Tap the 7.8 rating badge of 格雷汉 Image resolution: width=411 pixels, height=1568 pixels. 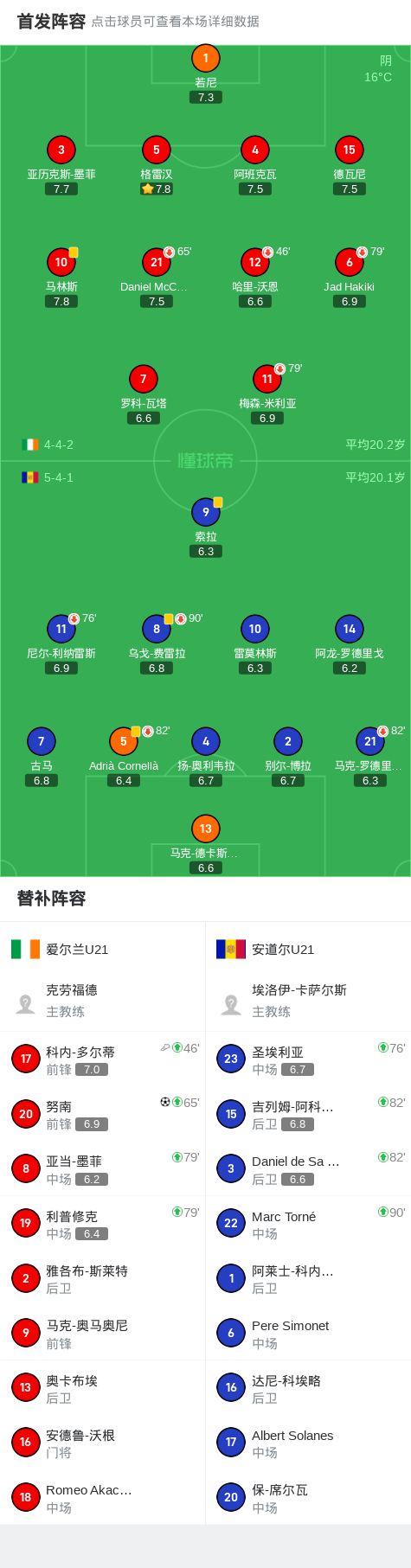(x=157, y=189)
